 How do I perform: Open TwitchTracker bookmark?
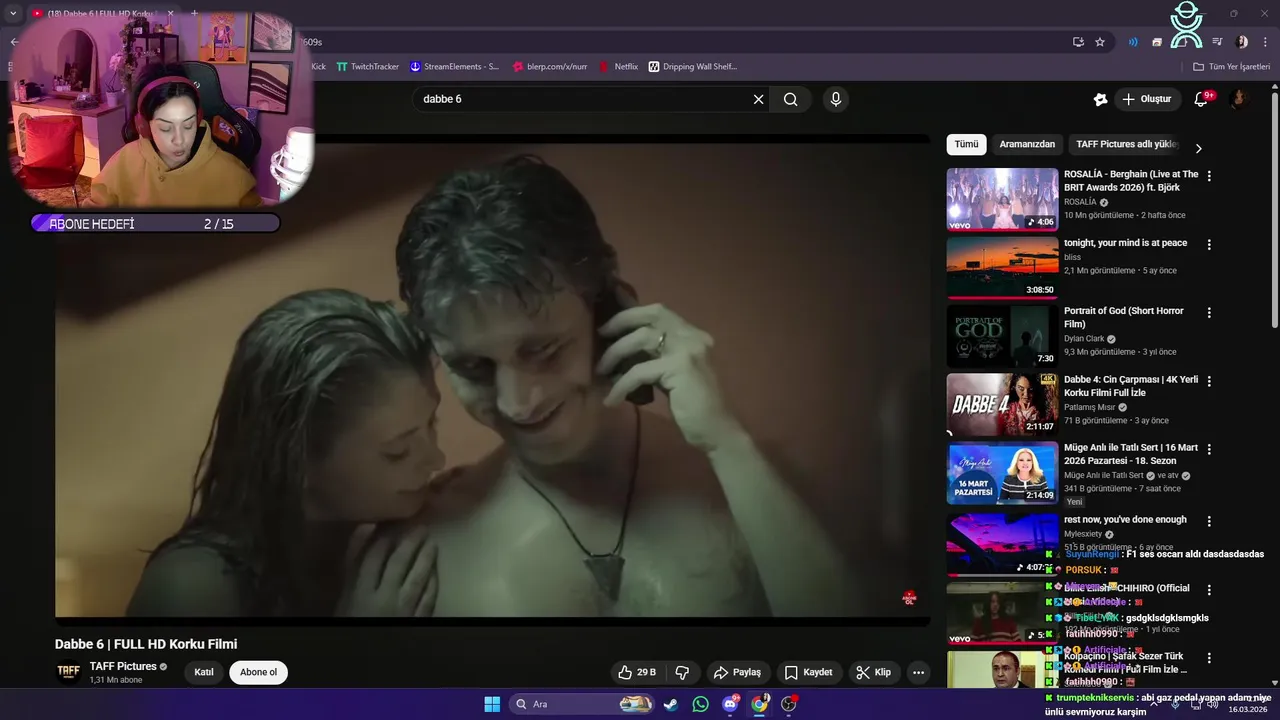(x=367, y=67)
